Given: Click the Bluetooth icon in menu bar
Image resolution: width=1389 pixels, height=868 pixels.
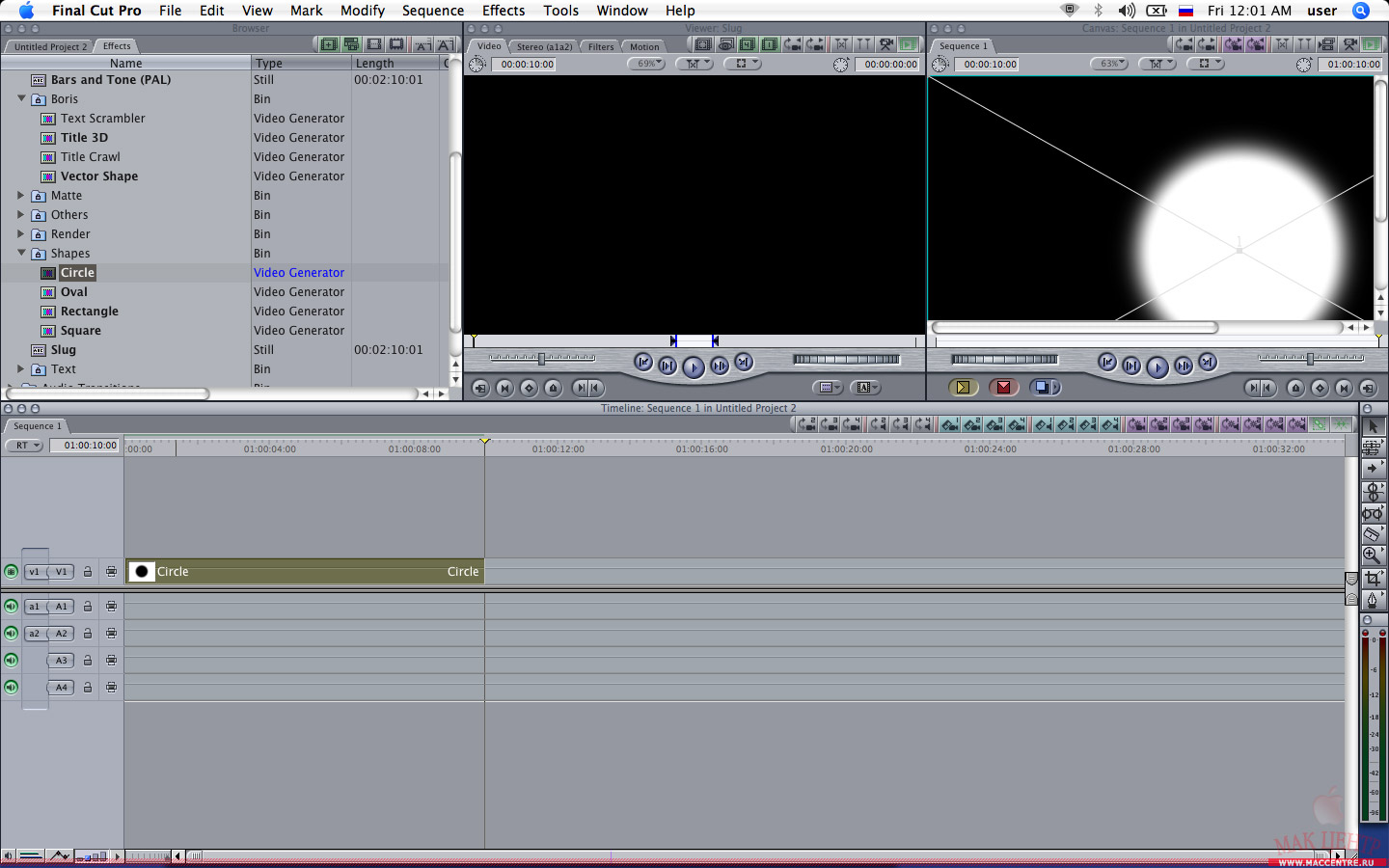Looking at the screenshot, I should click(x=1098, y=11).
